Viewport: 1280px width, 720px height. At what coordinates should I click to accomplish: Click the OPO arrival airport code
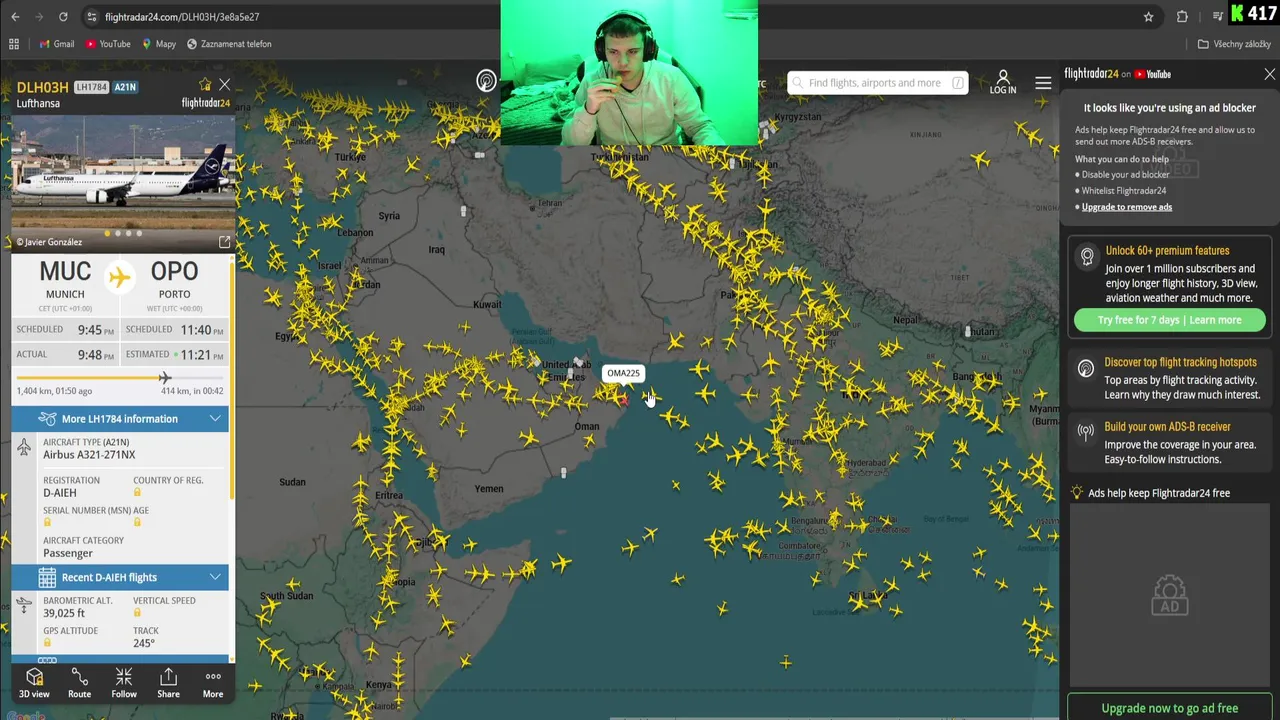click(174, 271)
